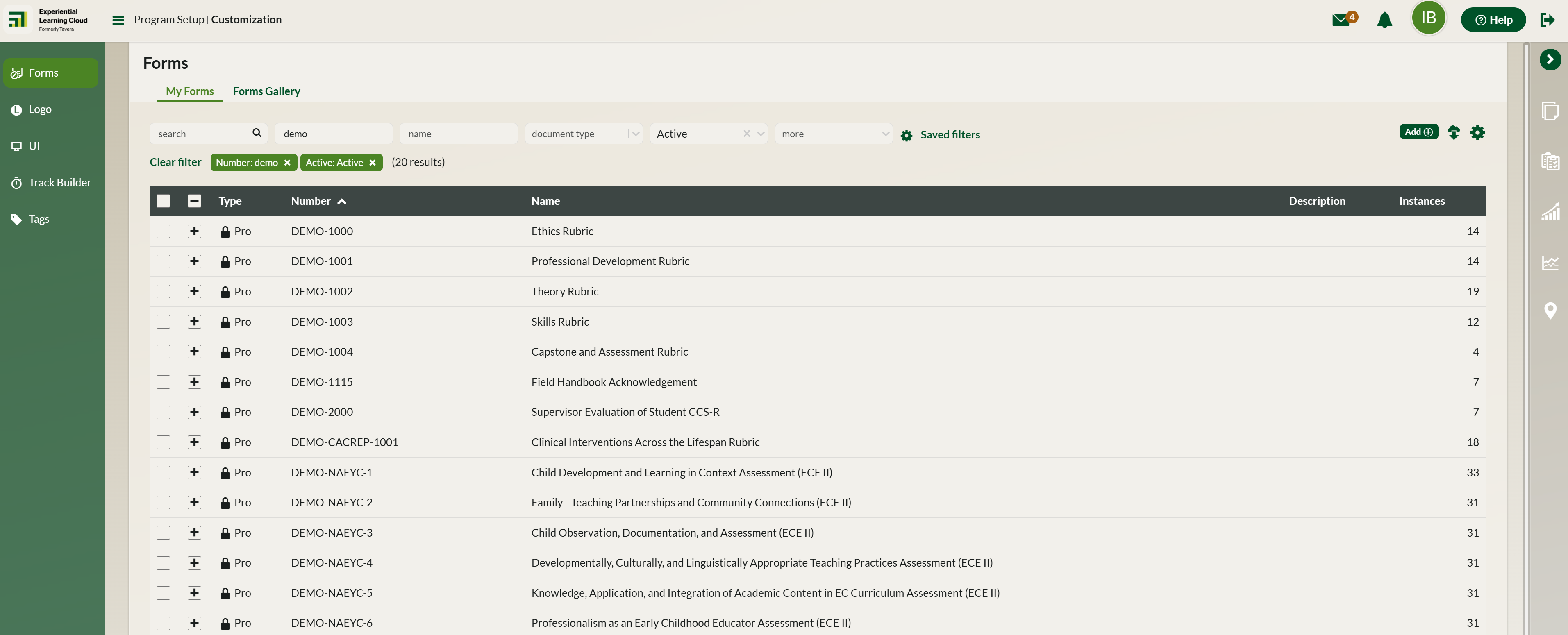Open the bar chart icon in right sidebar
This screenshot has width=1568, height=635.
pos(1550,211)
